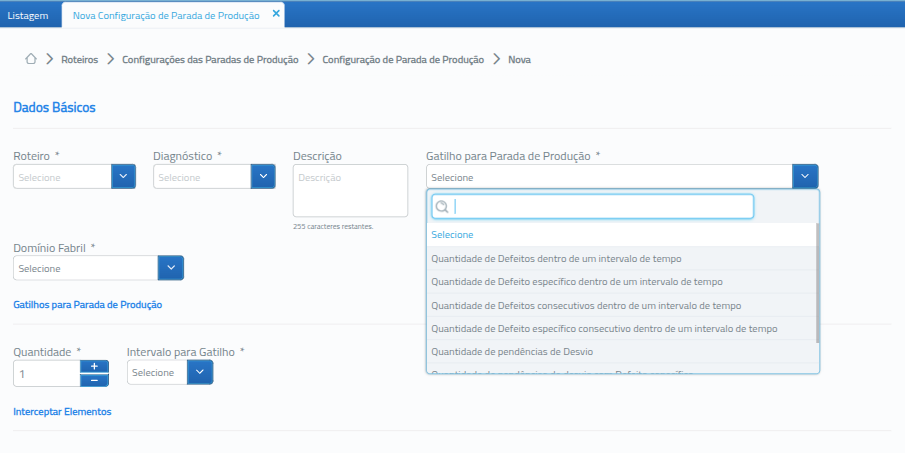Collapse the Gatilho para Parada dropdown arrow
Viewport: 905px width, 453px height.
(805, 177)
